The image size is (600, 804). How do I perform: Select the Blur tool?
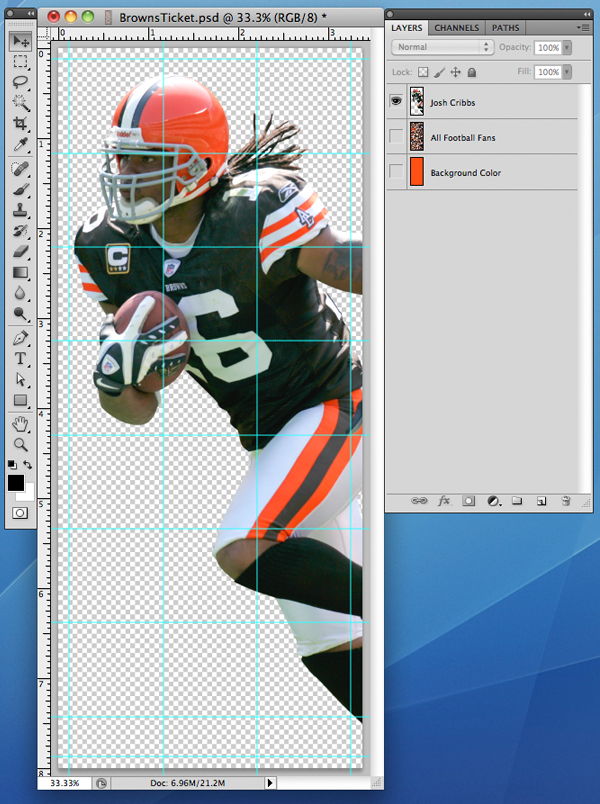(x=21, y=293)
